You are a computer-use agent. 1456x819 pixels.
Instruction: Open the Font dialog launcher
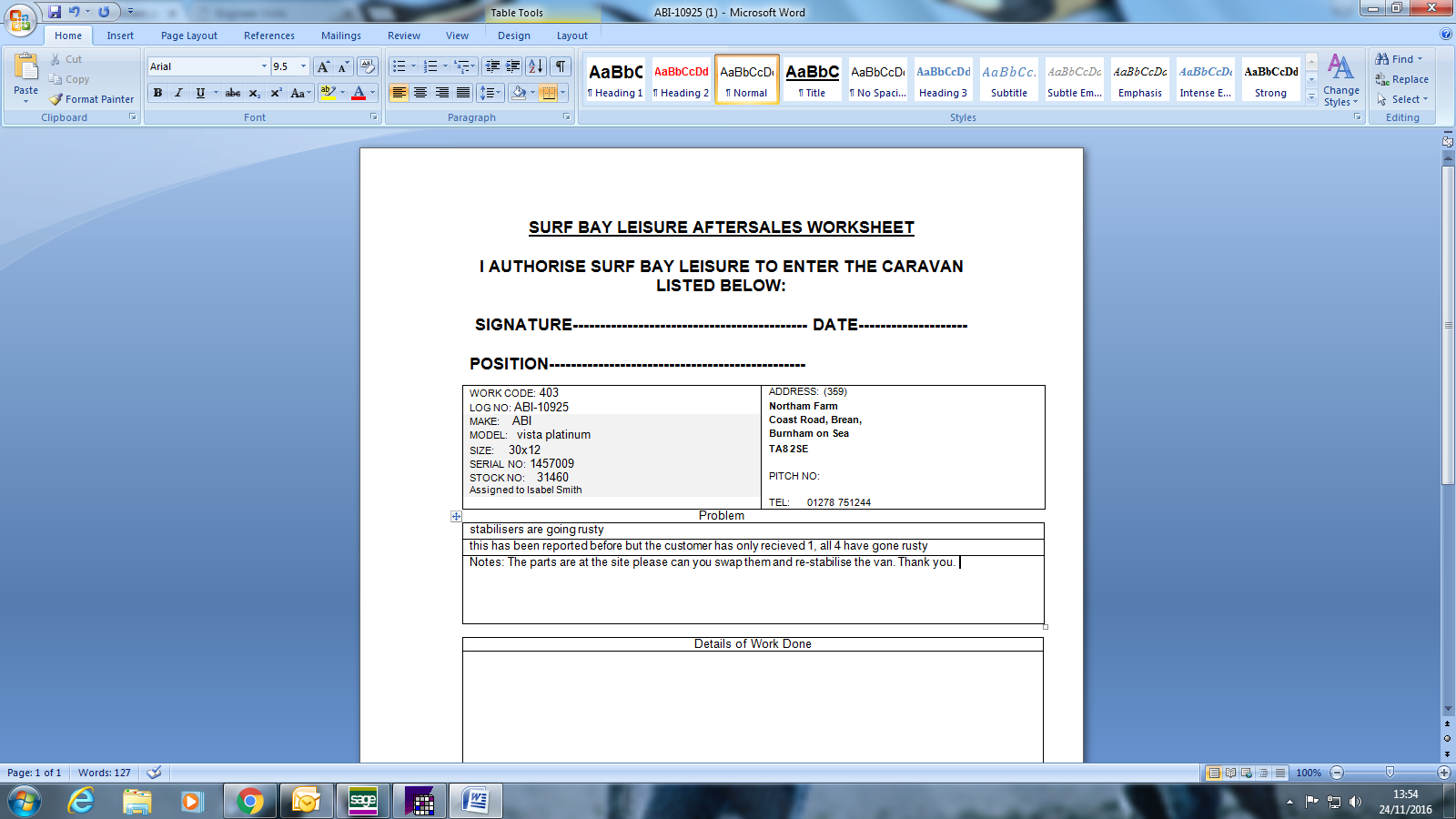coord(373,117)
